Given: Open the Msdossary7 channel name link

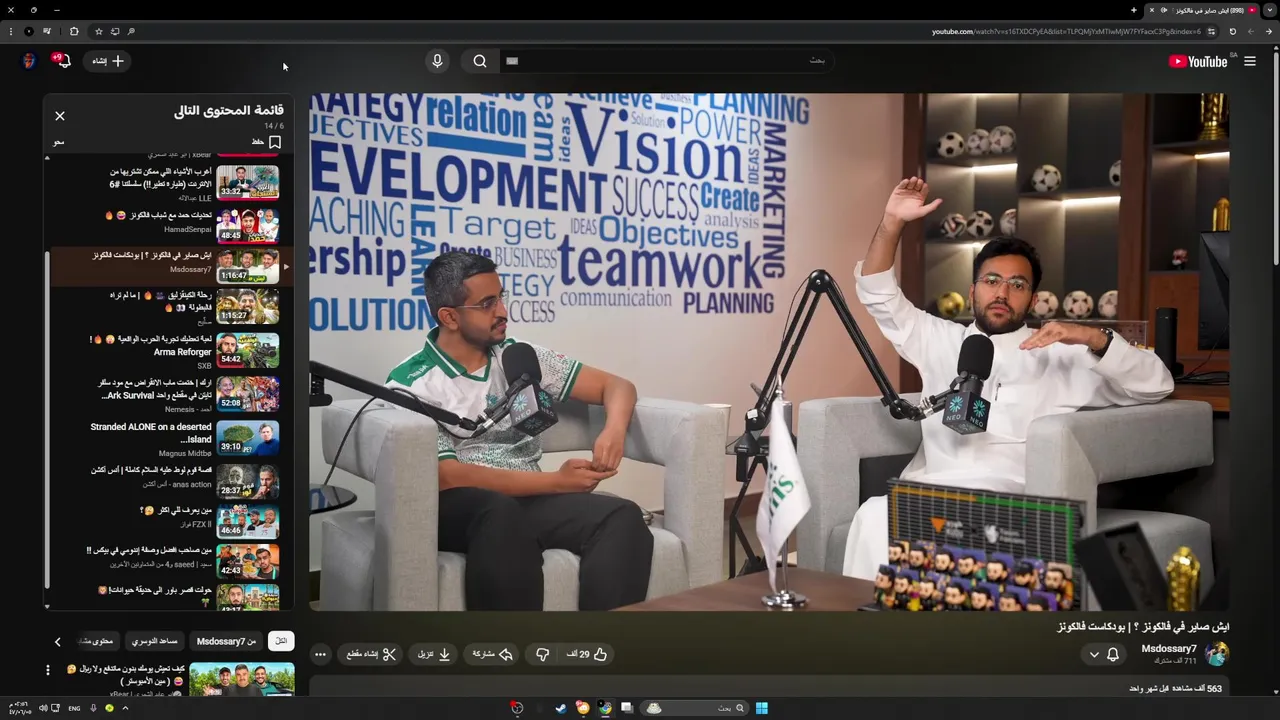Looking at the screenshot, I should (x=1169, y=649).
